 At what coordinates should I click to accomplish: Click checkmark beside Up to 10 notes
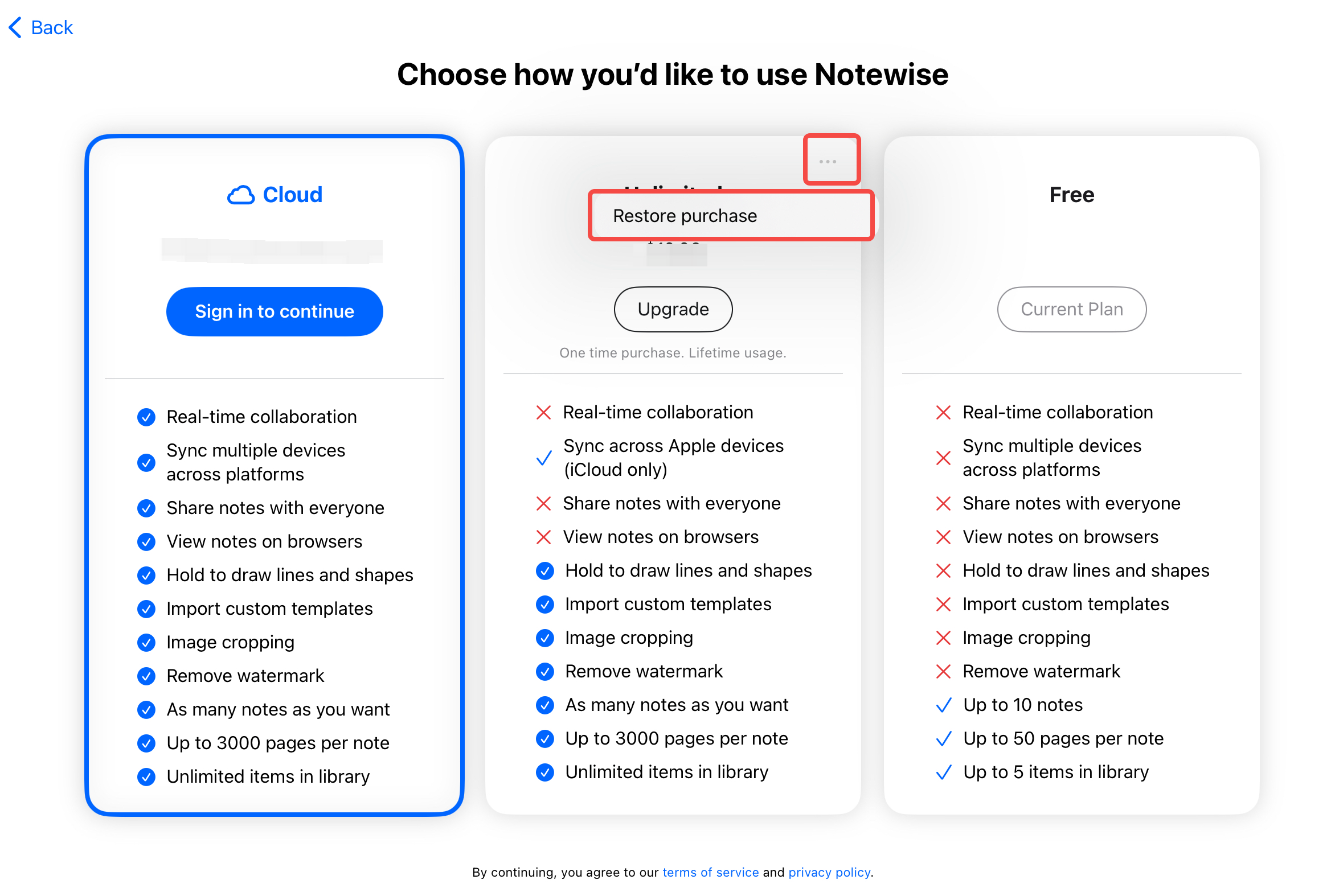pos(944,705)
